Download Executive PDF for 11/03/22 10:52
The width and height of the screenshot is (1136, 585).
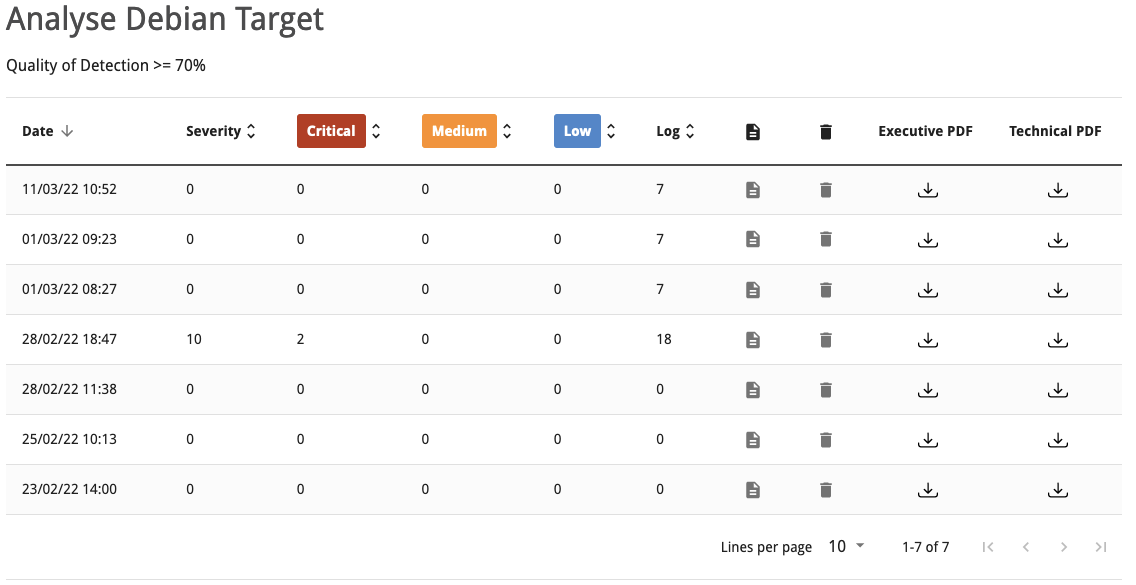tap(927, 190)
